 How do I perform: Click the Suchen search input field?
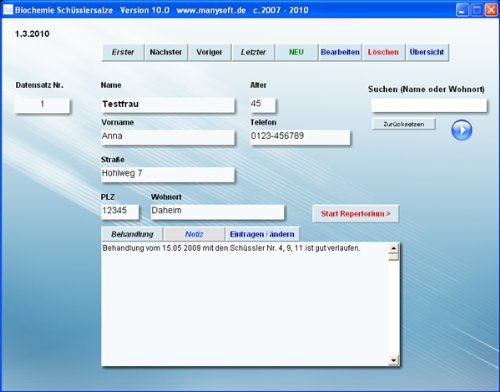429,105
